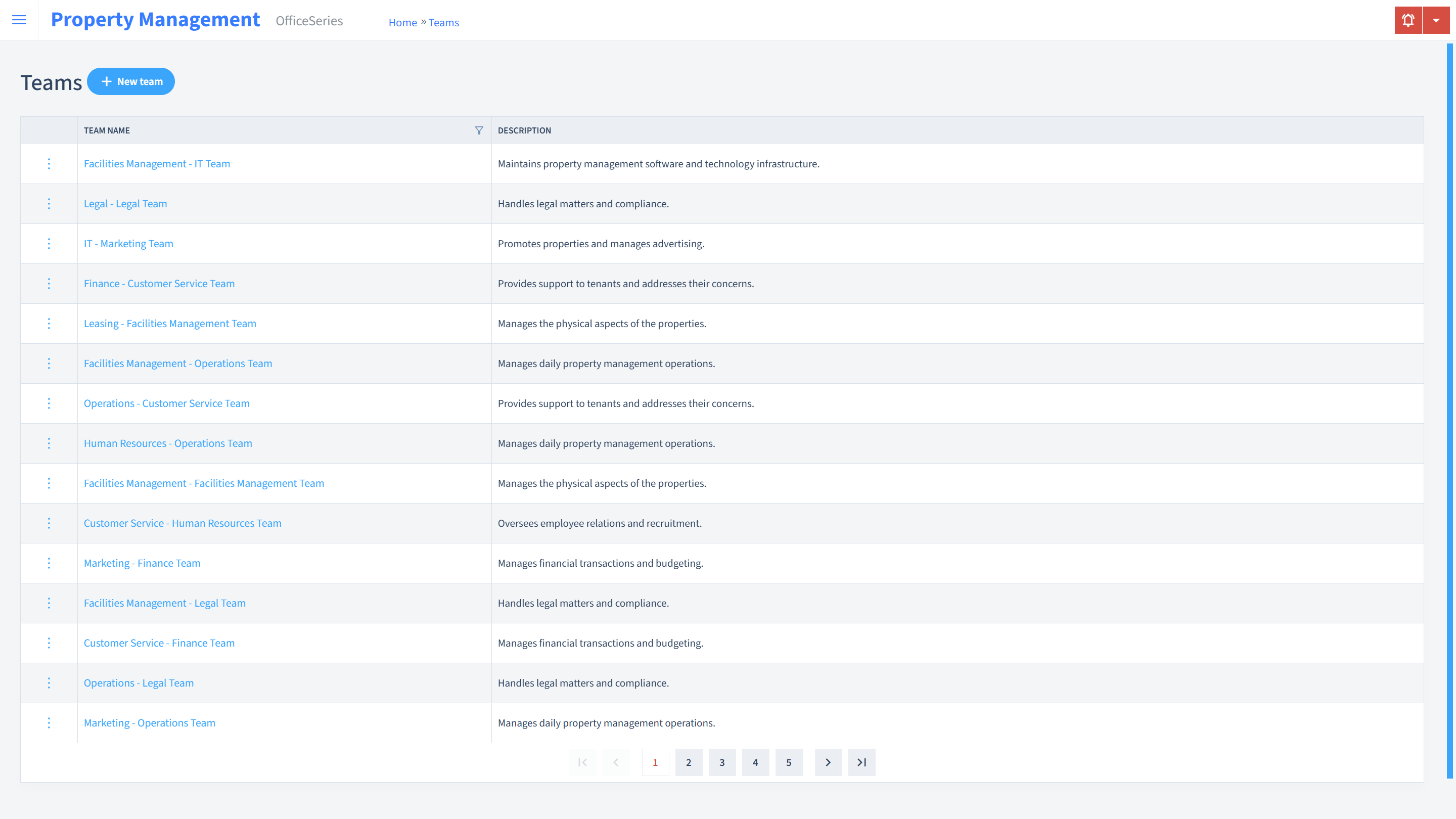Click the Property Management app menu icon
Image resolution: width=1456 pixels, height=819 pixels.
click(19, 20)
